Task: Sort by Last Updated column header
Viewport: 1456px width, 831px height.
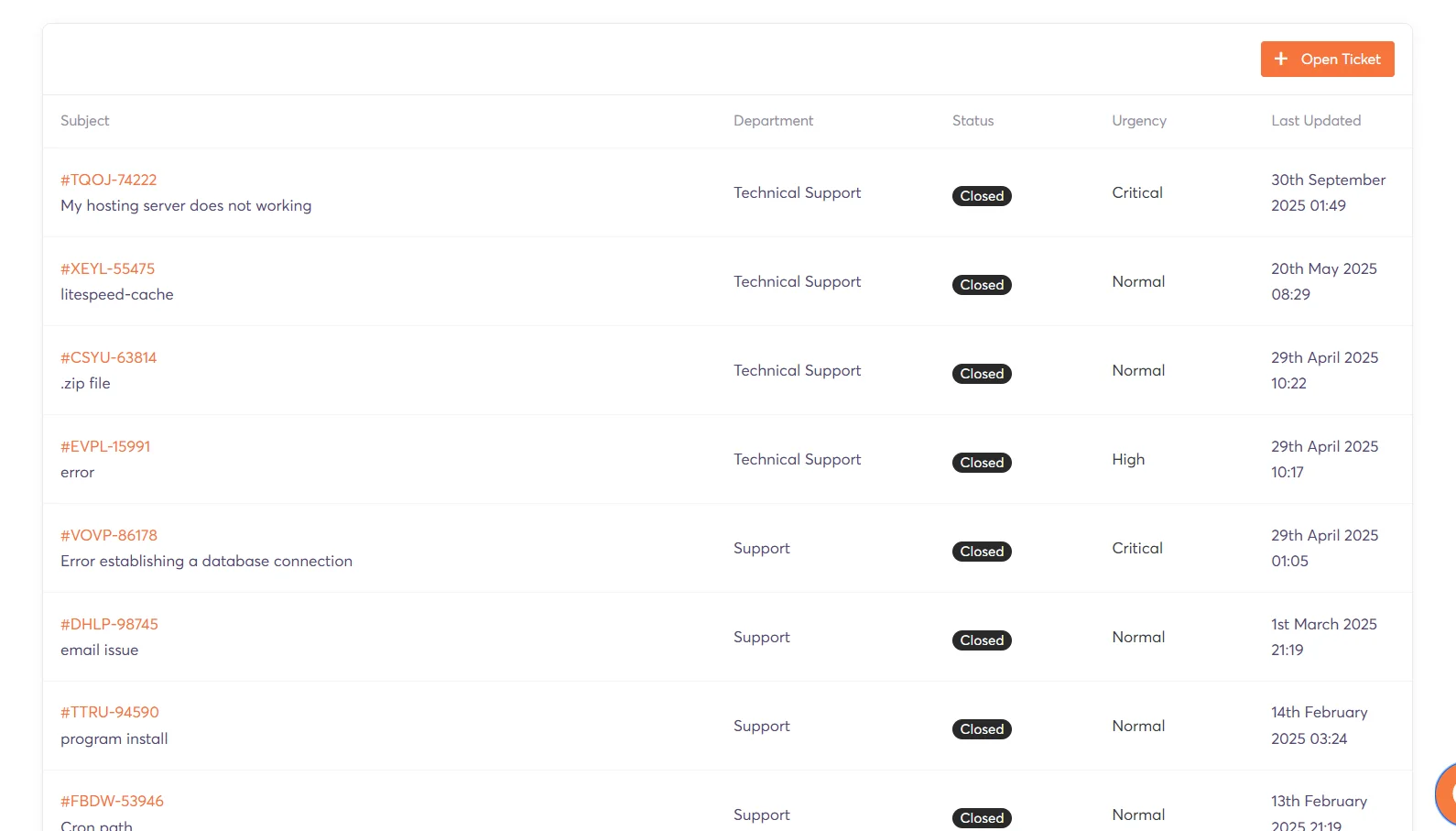Action: tap(1316, 121)
